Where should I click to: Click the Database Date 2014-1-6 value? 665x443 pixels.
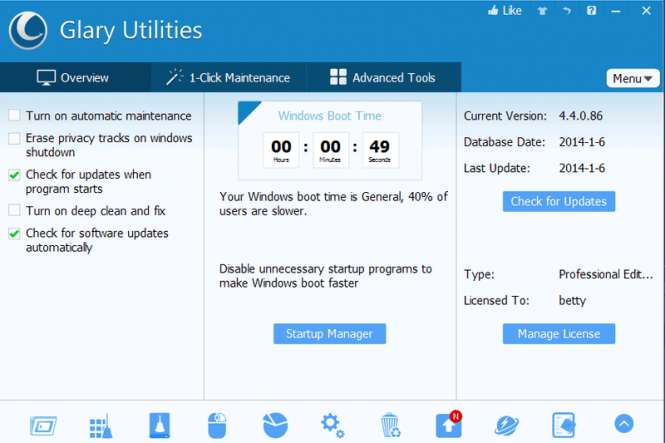582,142
